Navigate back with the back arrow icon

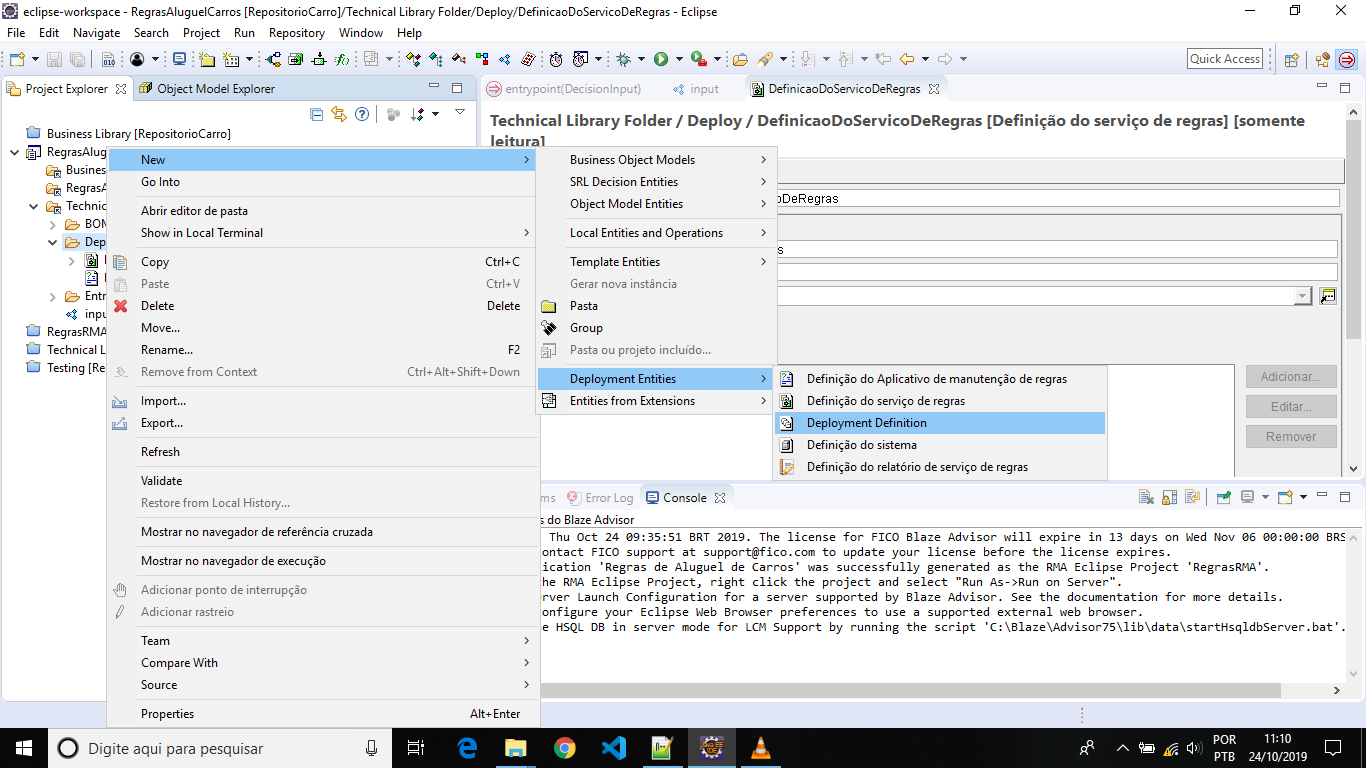(x=905, y=58)
